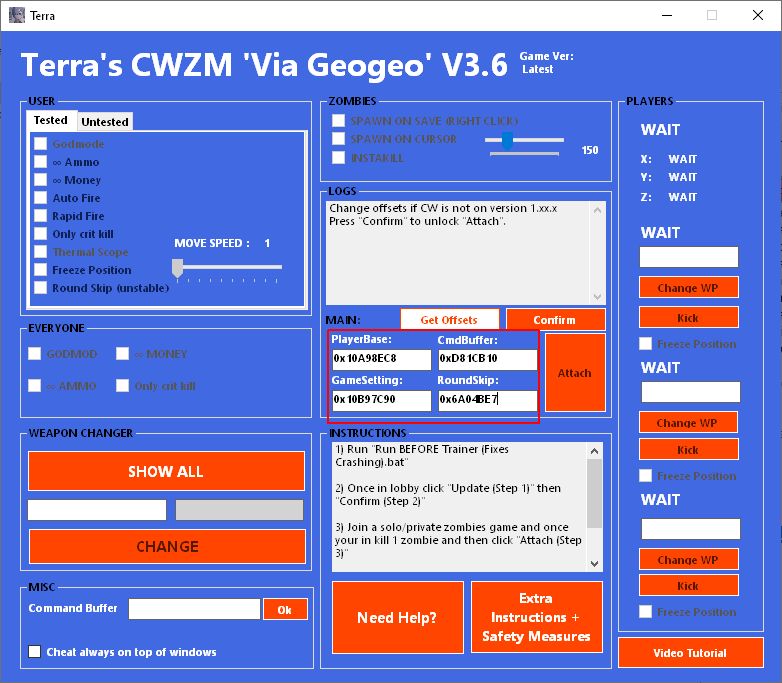Check infinite MONEY under EVERYONE
This screenshot has width=782, height=683.
(122, 354)
